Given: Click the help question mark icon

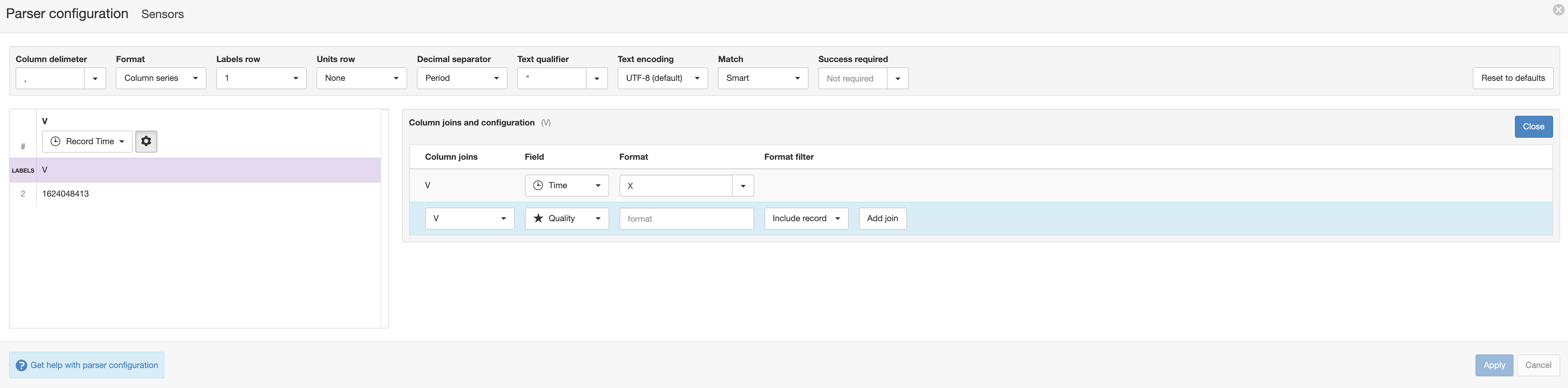Looking at the screenshot, I should tap(21, 365).
